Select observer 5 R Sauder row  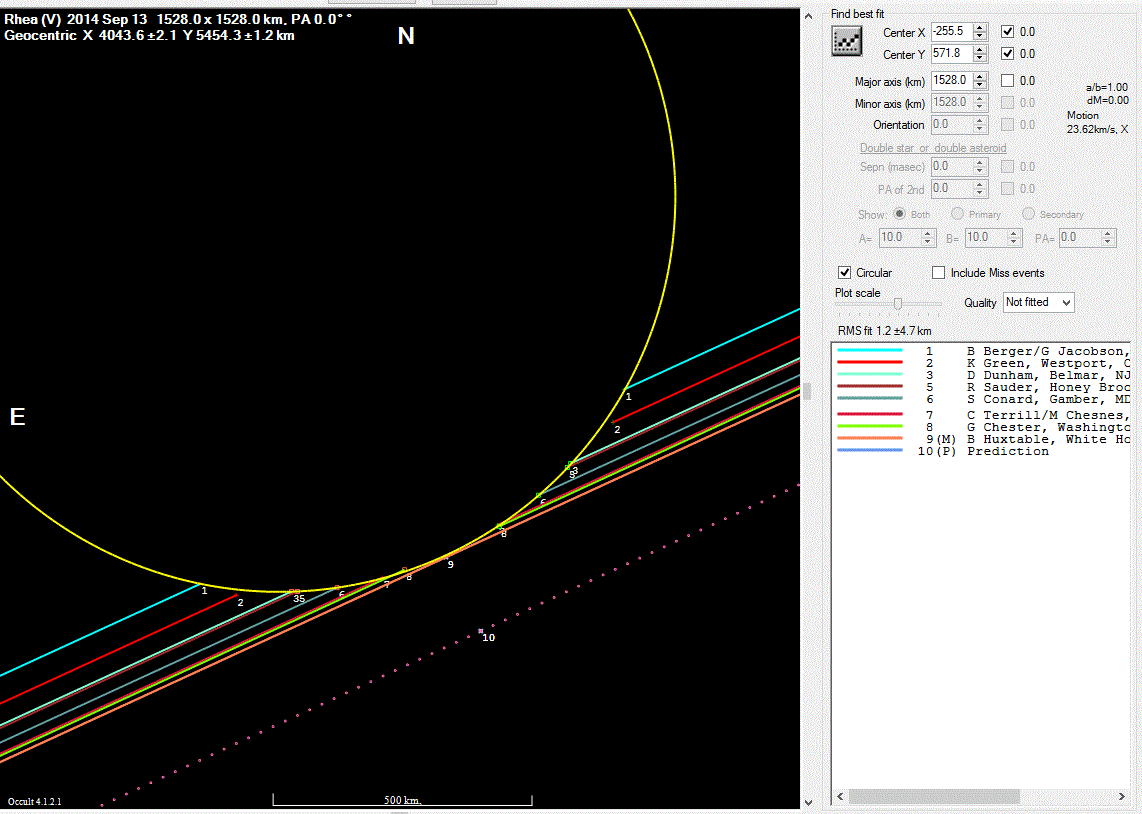(x=981, y=387)
